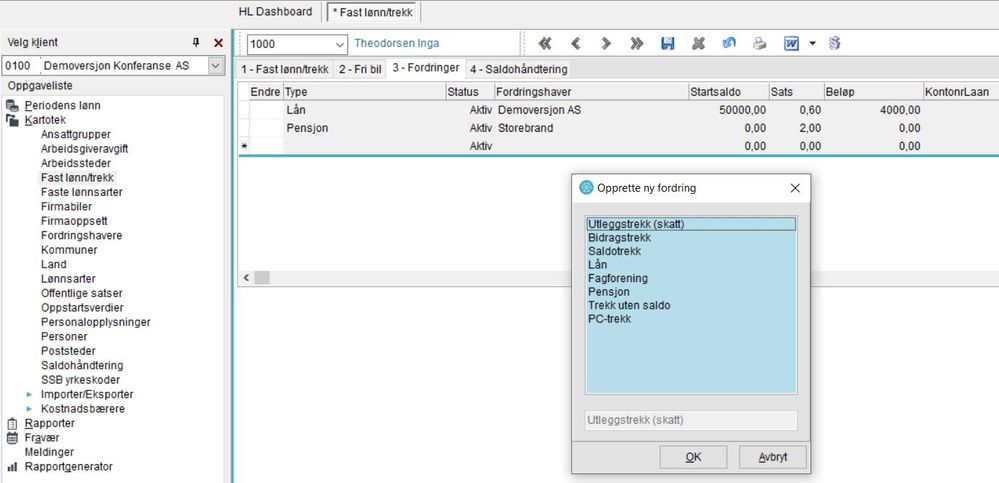Open the employee number 1000 dropdown
This screenshot has width=999, height=483.
pos(338,44)
